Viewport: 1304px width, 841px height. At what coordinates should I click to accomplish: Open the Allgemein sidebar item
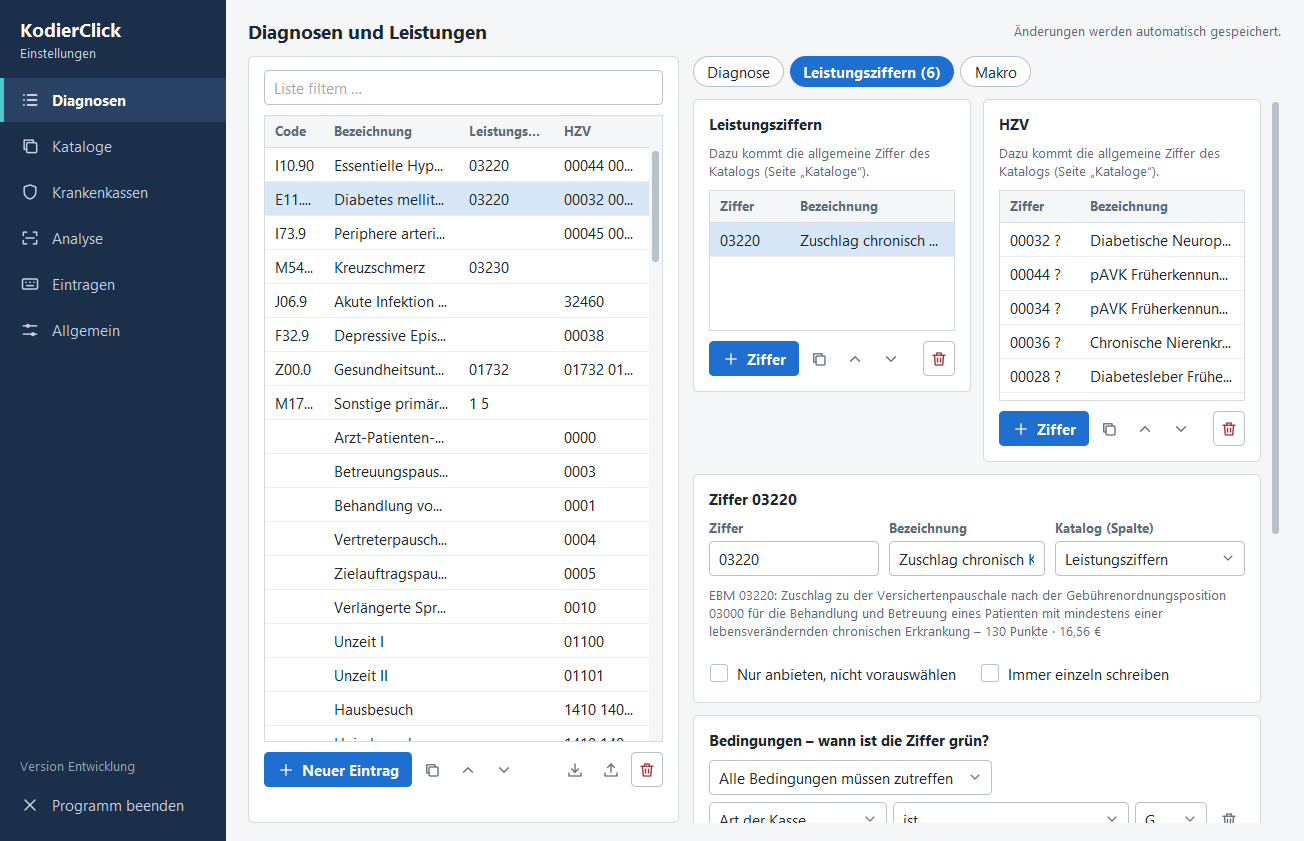(113, 331)
